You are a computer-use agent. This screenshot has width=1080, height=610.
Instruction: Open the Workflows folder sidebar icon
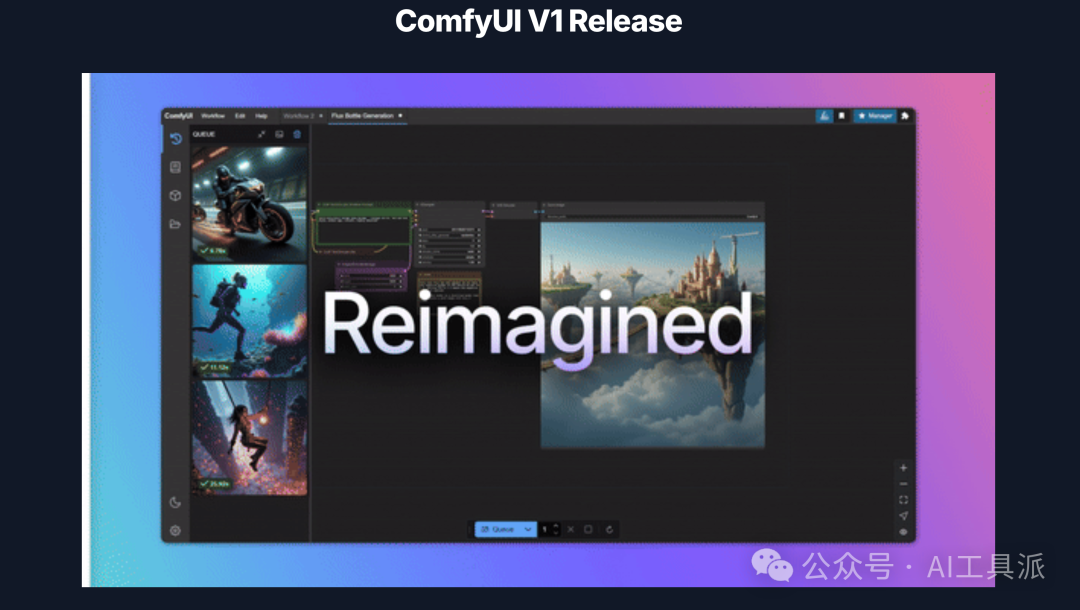176,224
